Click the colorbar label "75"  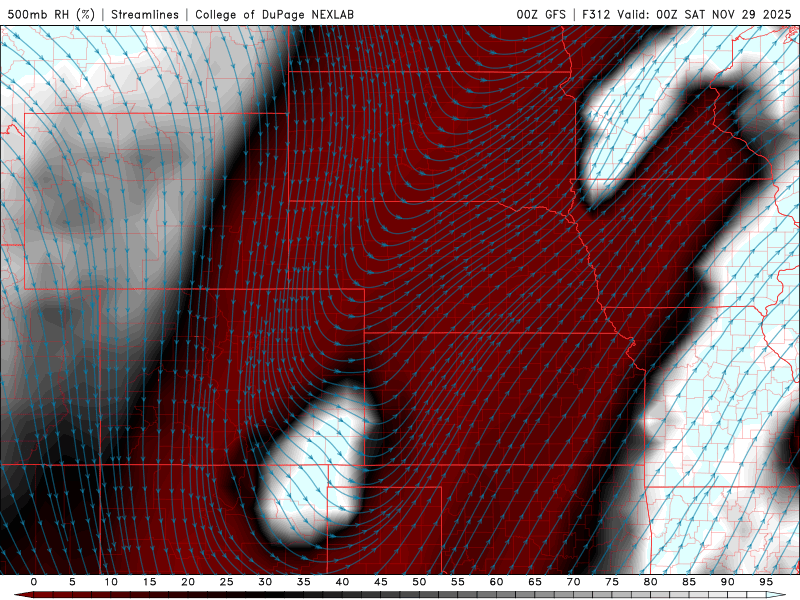[612, 582]
